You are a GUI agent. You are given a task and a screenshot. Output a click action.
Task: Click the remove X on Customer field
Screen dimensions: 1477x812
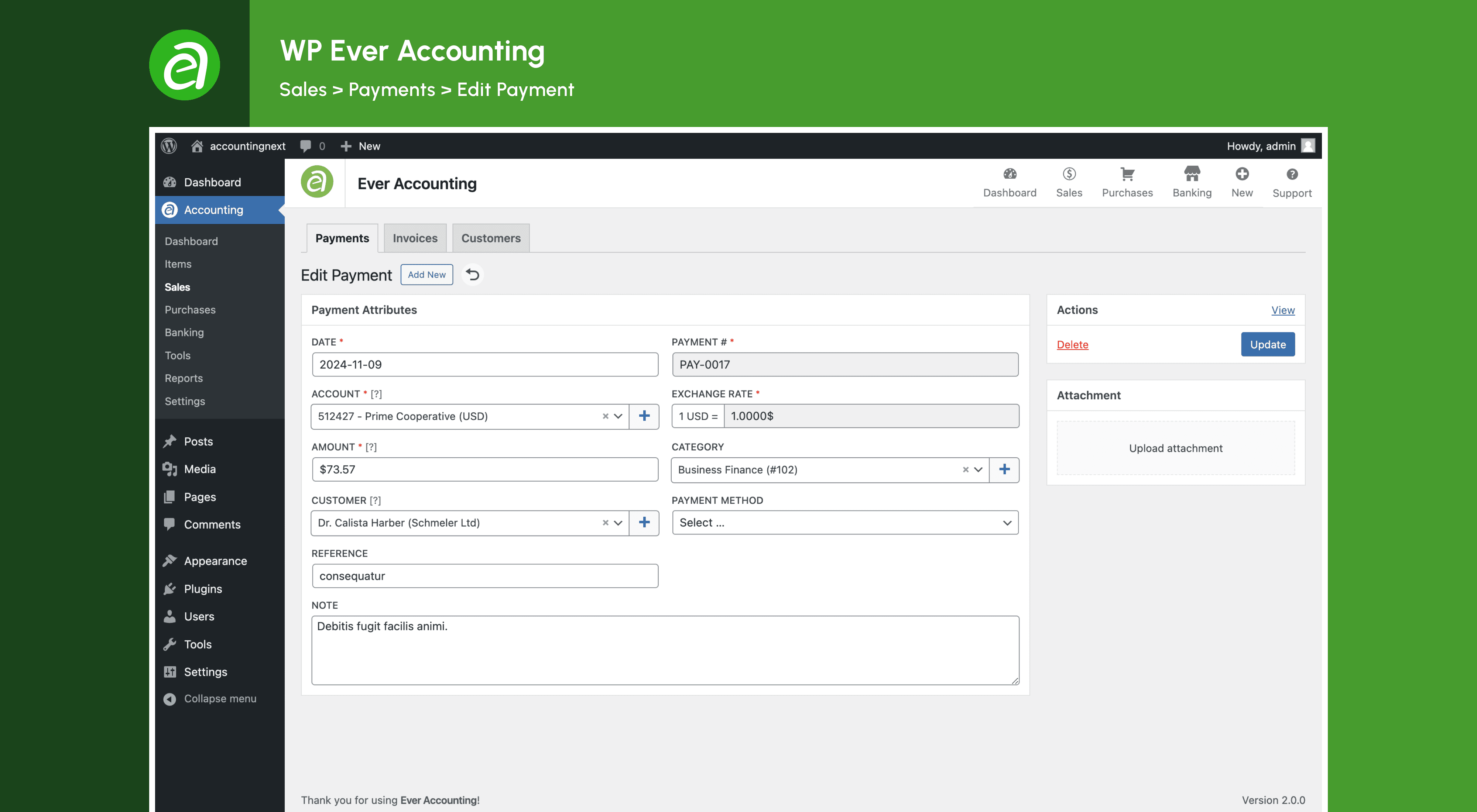605,522
